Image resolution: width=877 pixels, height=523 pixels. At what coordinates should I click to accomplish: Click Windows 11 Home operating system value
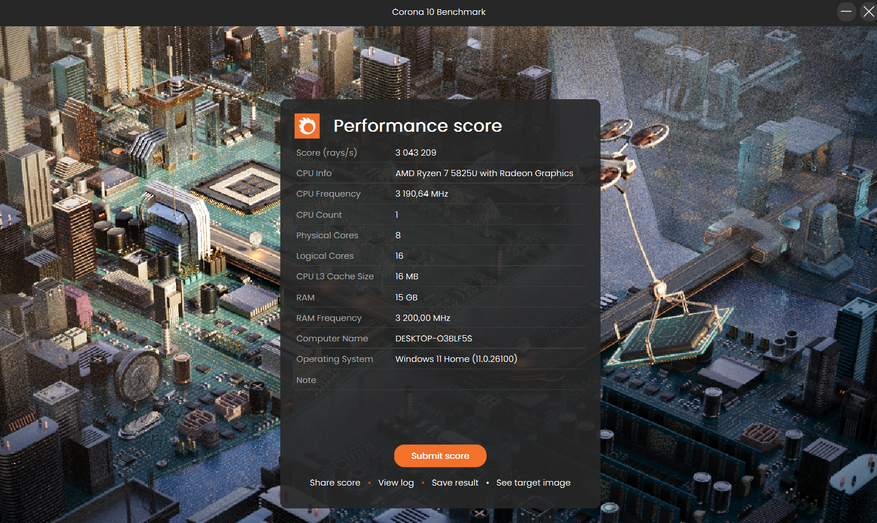[x=456, y=359]
